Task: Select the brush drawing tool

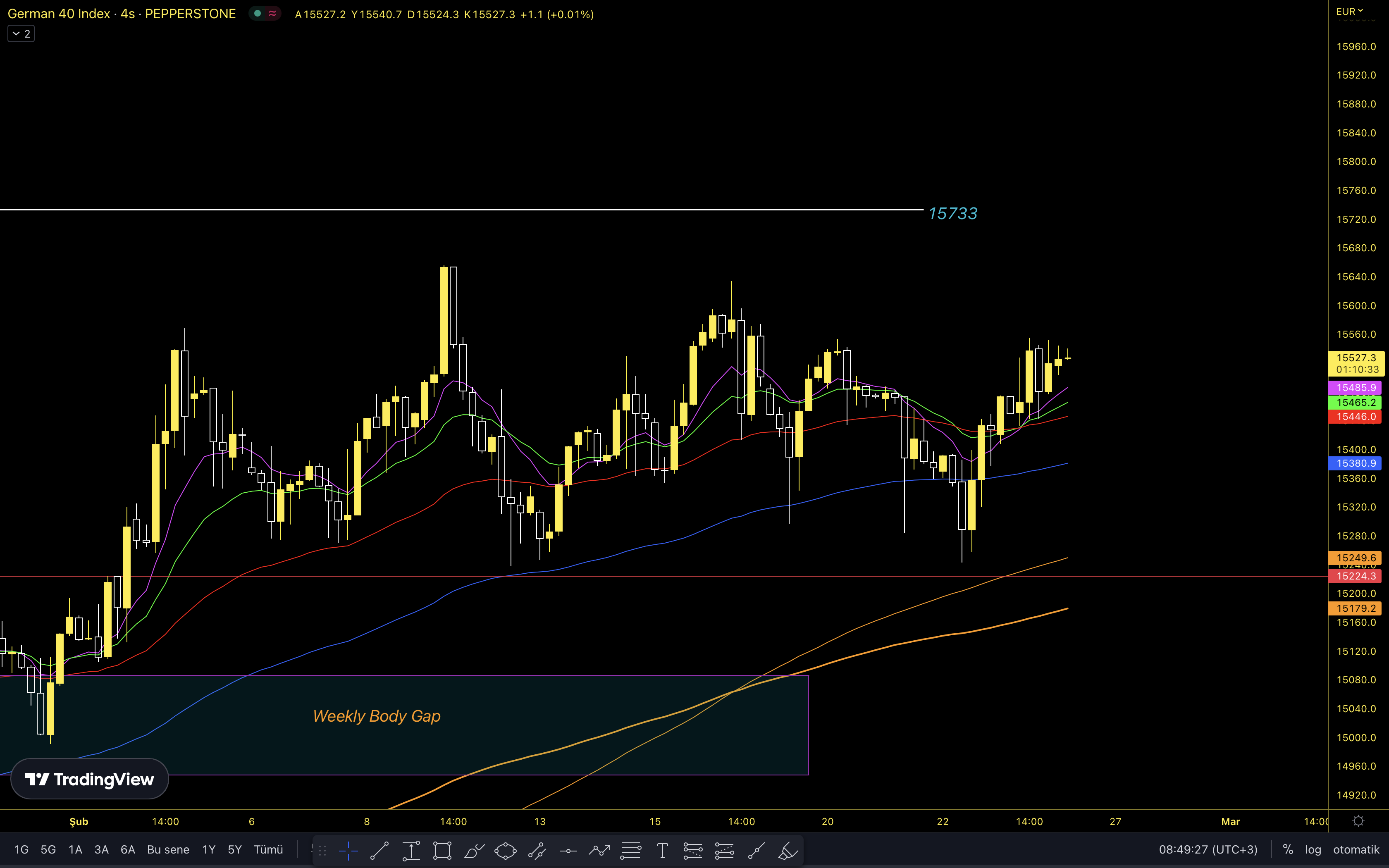Action: coord(474,850)
